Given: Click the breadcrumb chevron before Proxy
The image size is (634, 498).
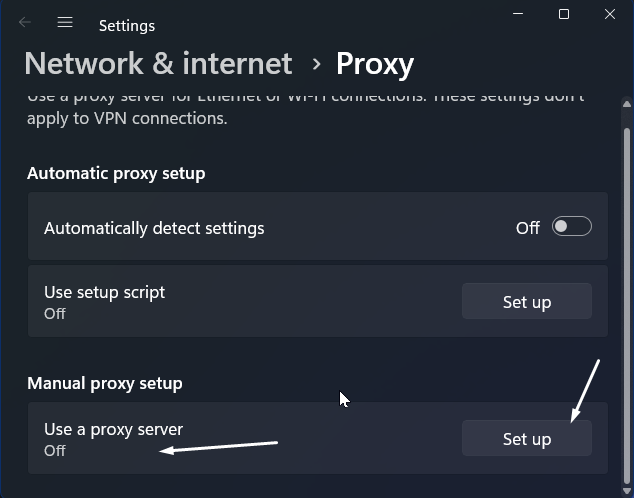Looking at the screenshot, I should click(316, 64).
